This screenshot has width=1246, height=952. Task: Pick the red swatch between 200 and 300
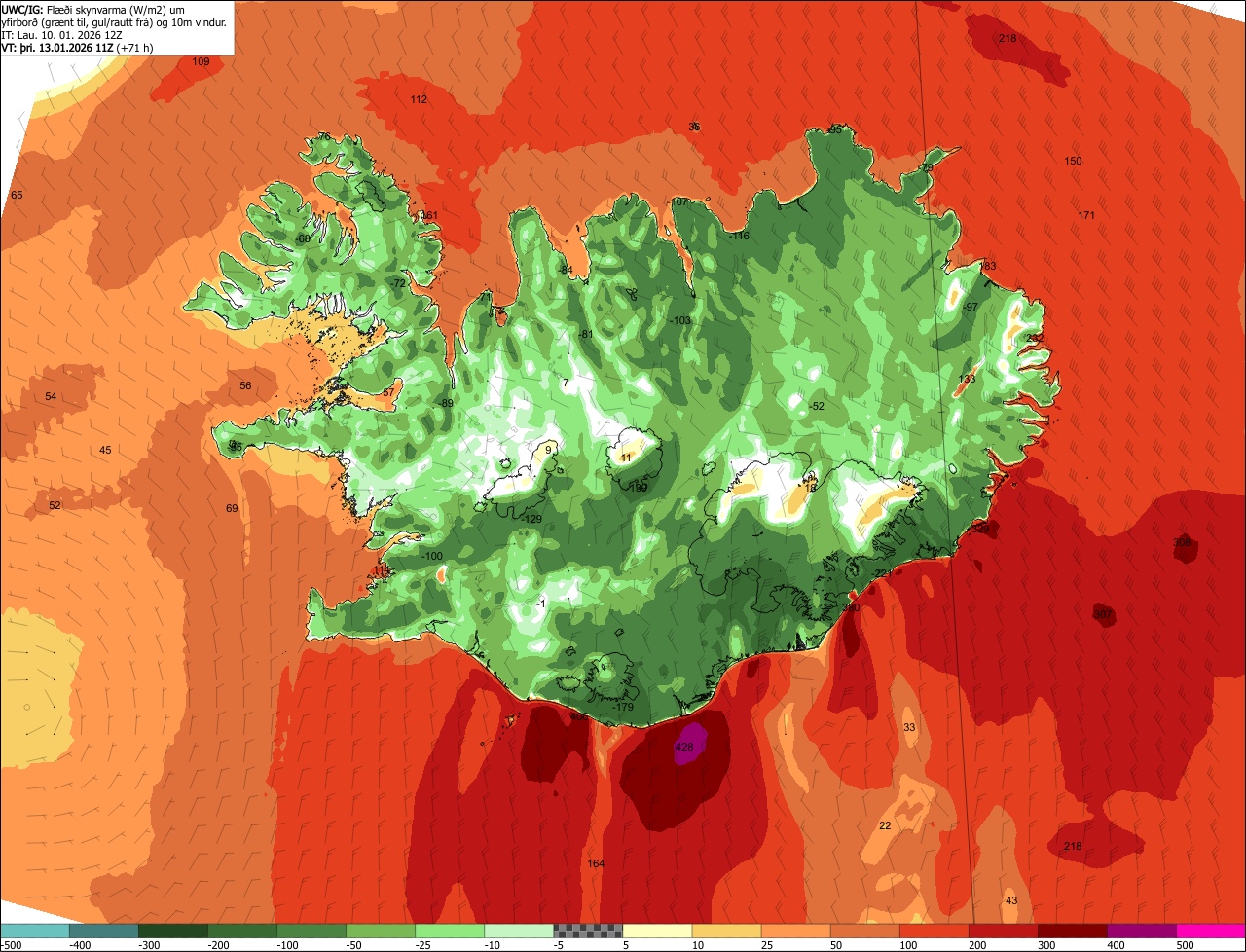(1003, 931)
